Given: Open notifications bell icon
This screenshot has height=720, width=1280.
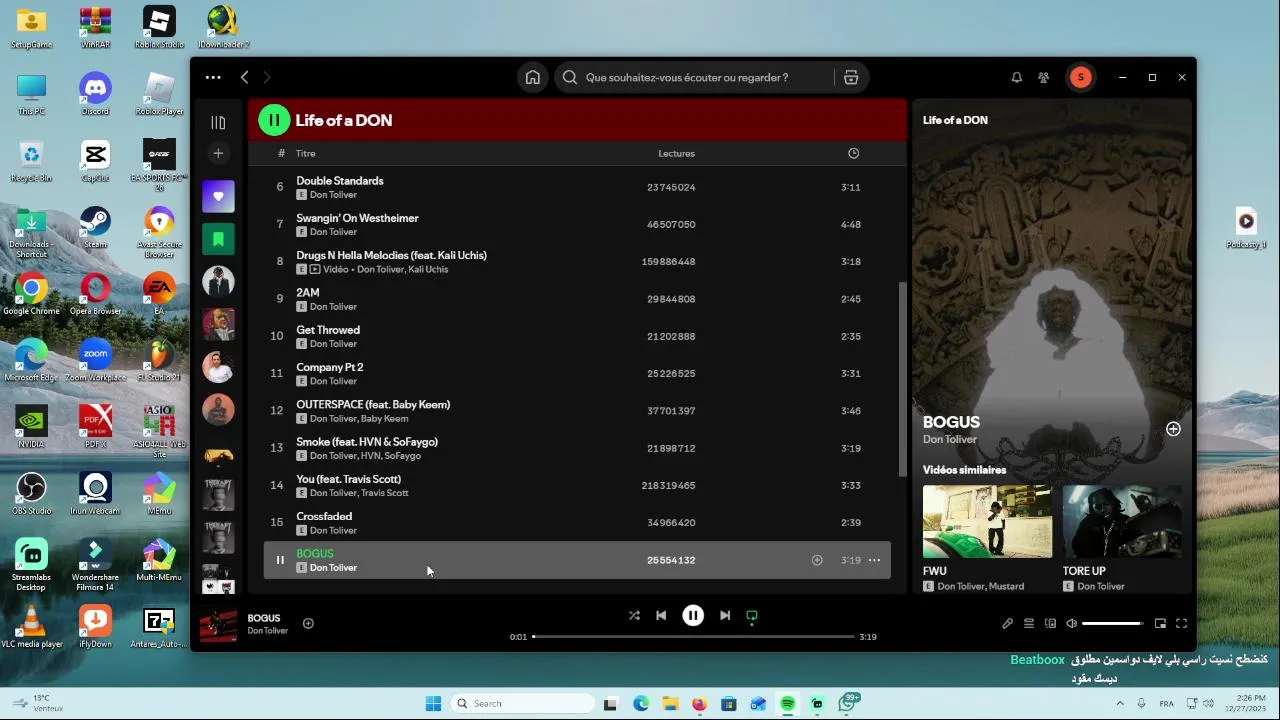Looking at the screenshot, I should point(1017,77).
